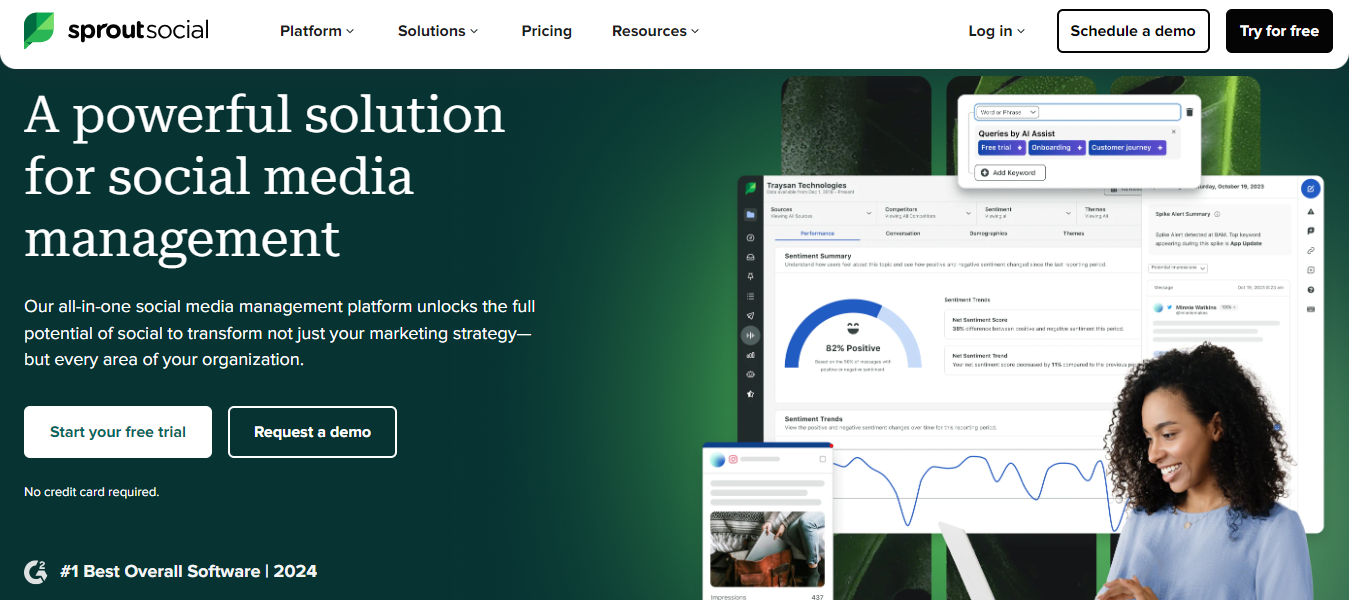Click the Add Keyword button
Viewport: 1349px width, 600px height.
click(x=1011, y=173)
